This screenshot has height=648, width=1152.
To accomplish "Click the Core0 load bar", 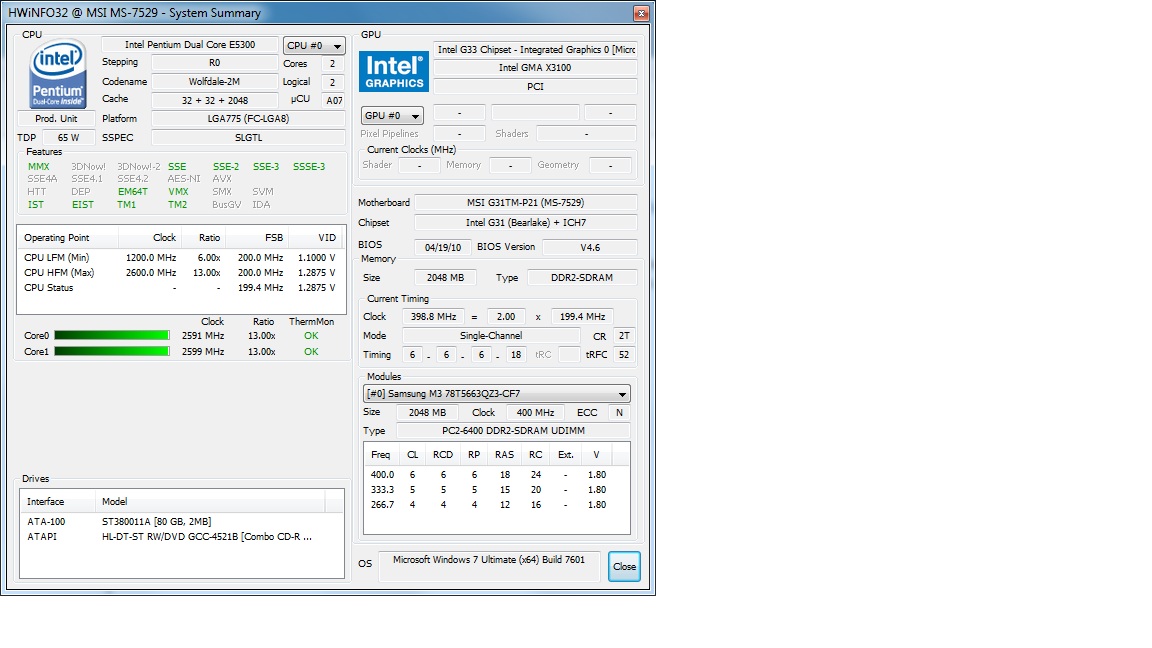I will (112, 336).
